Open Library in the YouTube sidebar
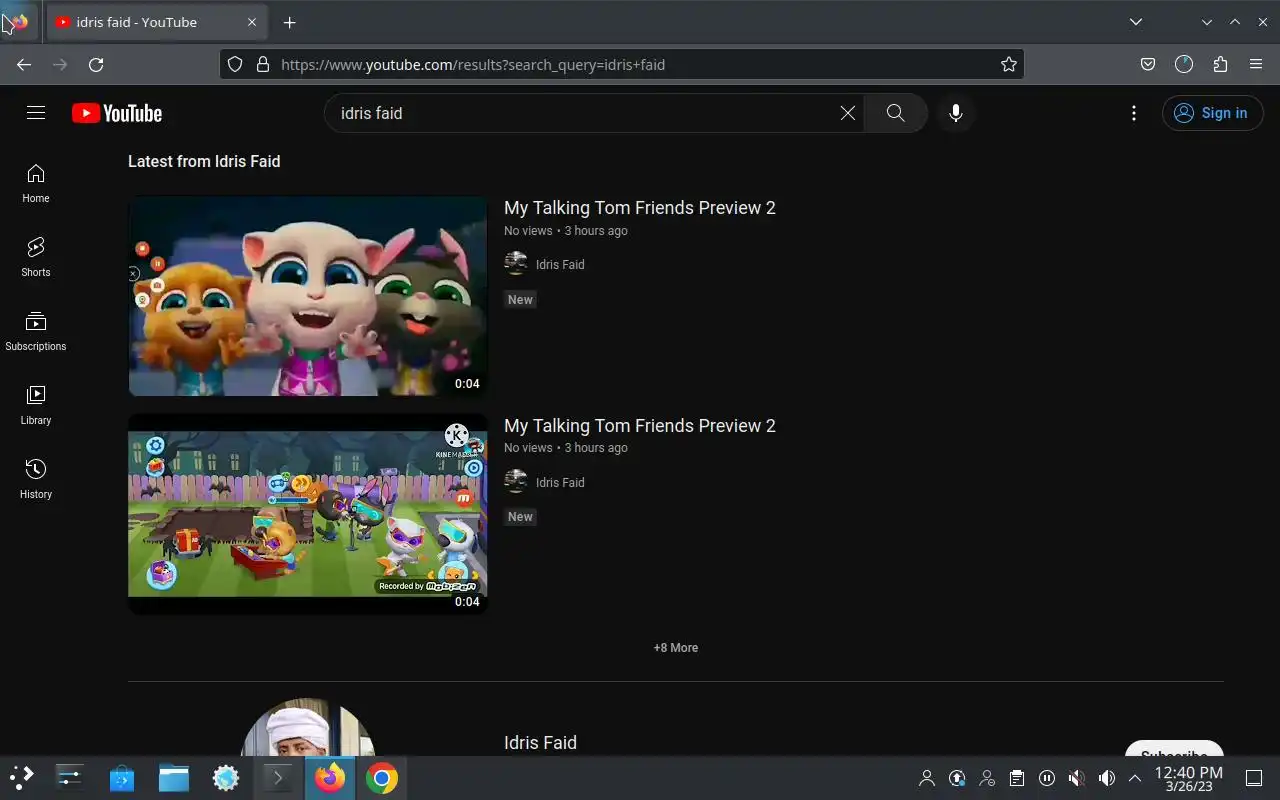The image size is (1280, 800). [x=36, y=406]
